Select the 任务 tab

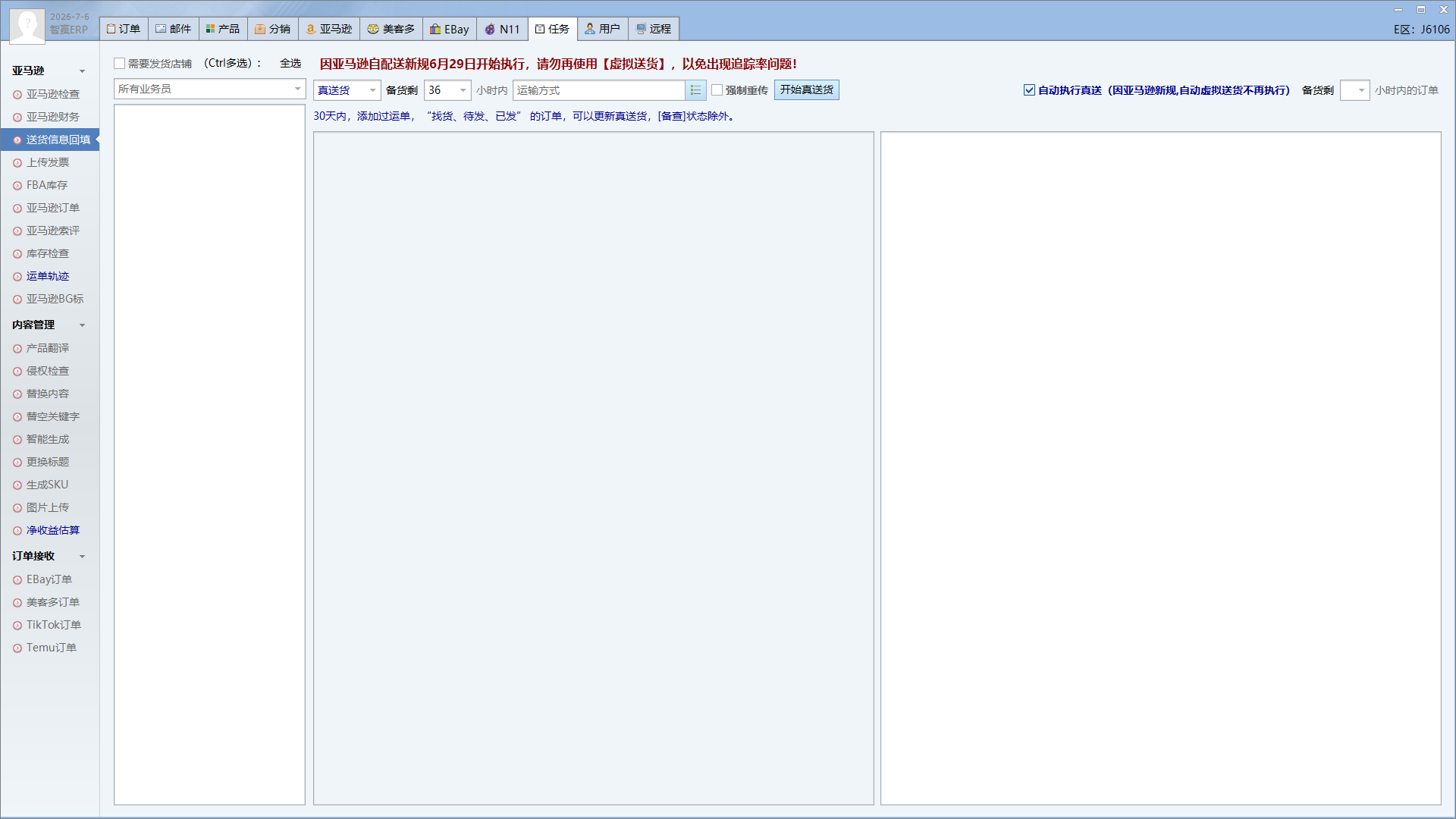click(x=553, y=29)
